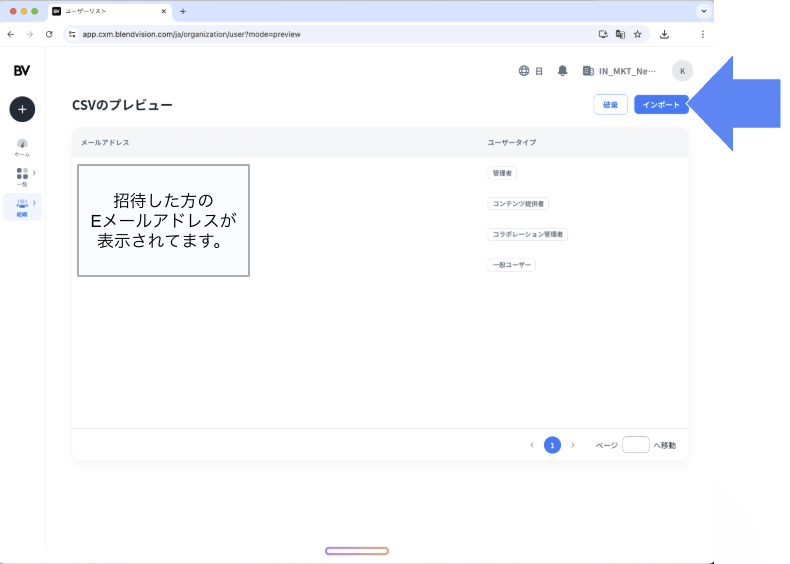
Task: Open the notifications bell
Action: coord(562,71)
